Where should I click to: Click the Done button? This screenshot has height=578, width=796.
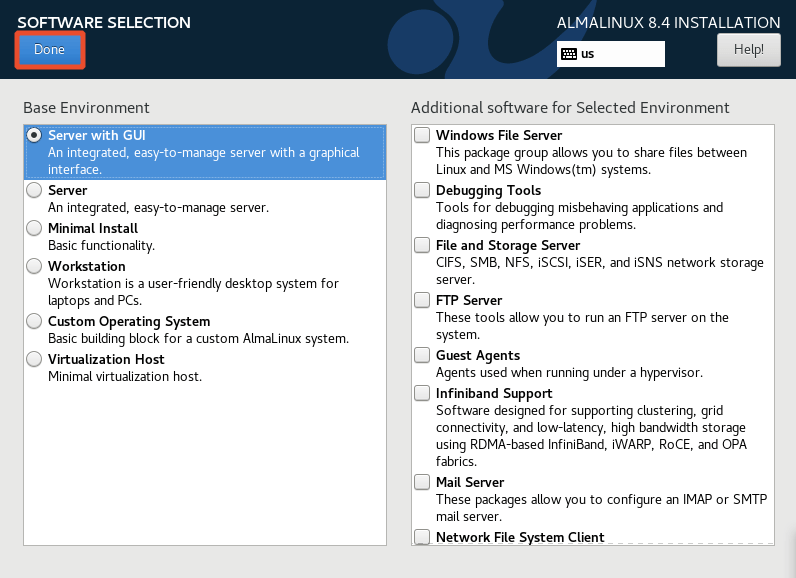pyautogui.click(x=49, y=50)
